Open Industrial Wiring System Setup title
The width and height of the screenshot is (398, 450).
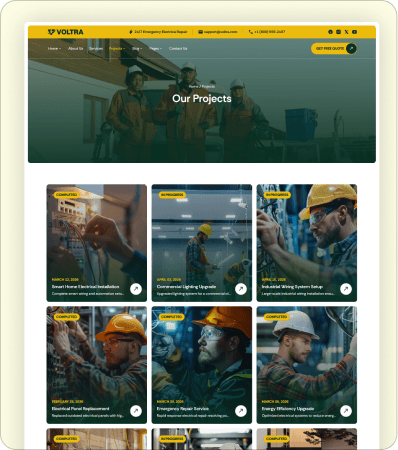(292, 287)
